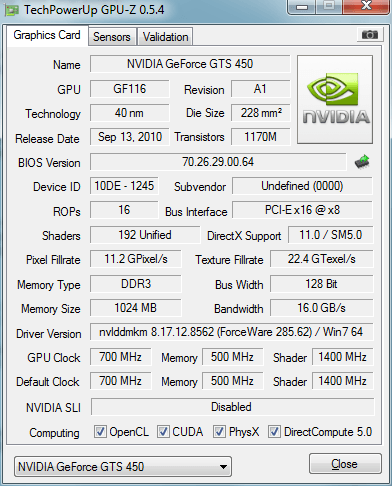The height and width of the screenshot is (486, 392).
Task: Switch to the Sensors tab
Action: pos(112,37)
